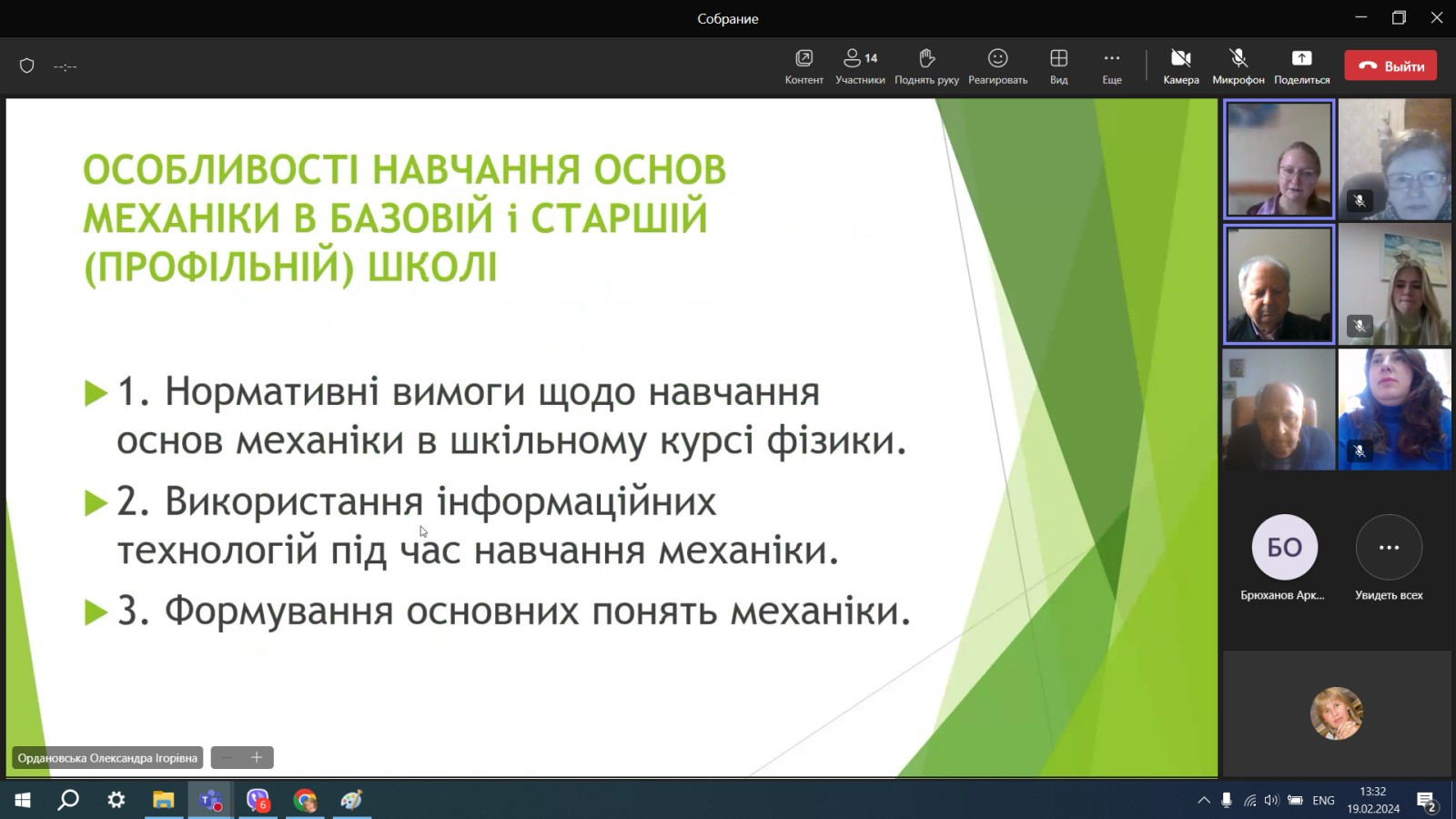Open the paint palette app on taskbar
This screenshot has width=1456, height=819.
pyautogui.click(x=352, y=800)
